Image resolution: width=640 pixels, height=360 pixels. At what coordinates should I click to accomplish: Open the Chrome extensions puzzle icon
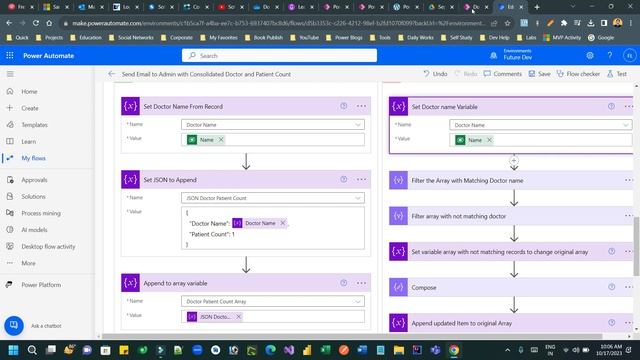click(564, 23)
